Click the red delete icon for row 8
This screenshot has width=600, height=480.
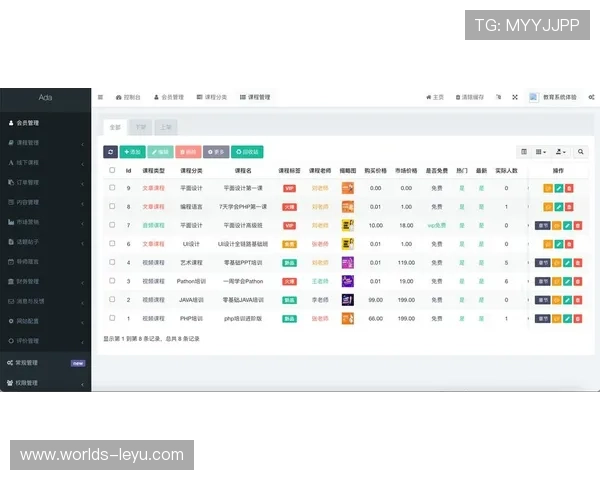coord(569,207)
